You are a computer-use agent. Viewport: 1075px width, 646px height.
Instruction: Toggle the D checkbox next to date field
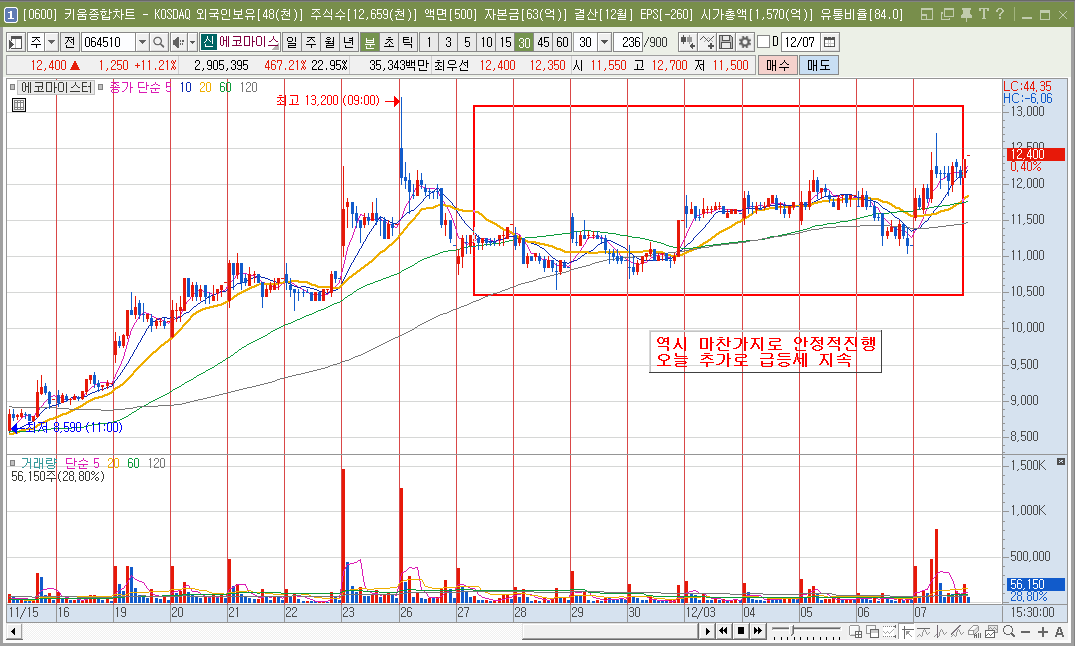pyautogui.click(x=764, y=42)
